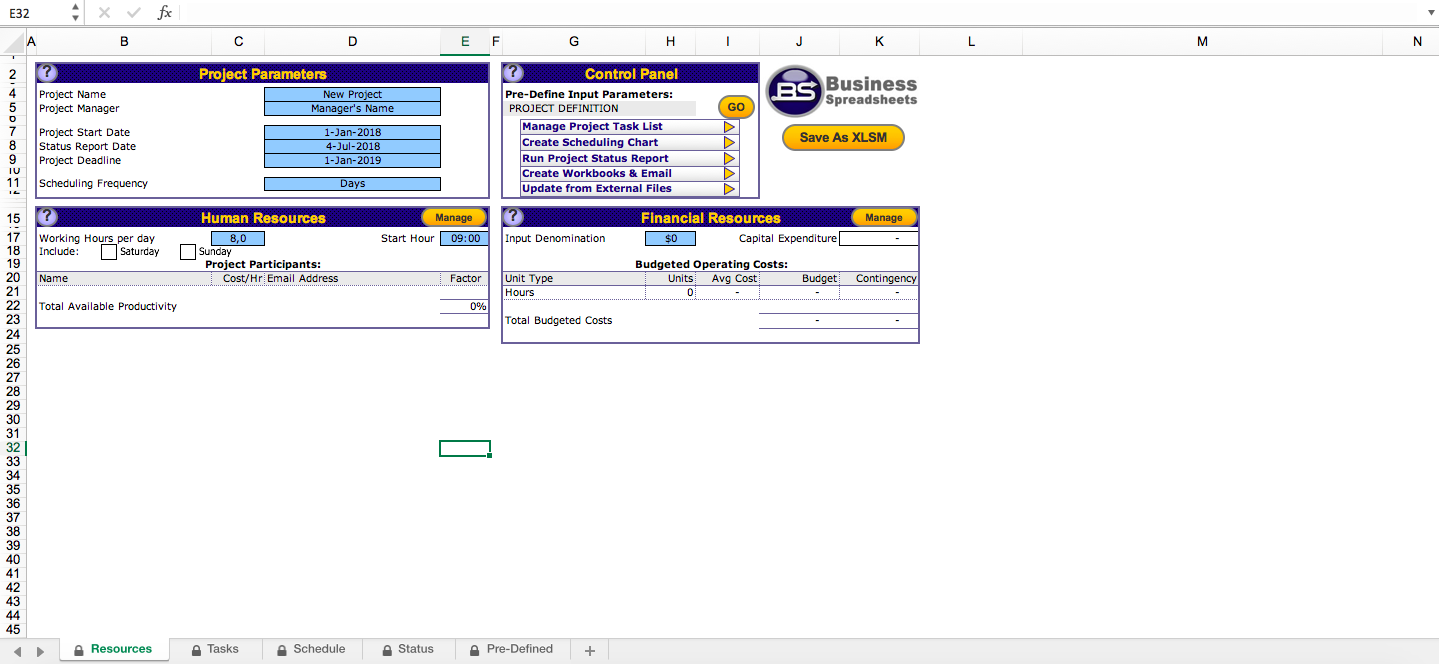This screenshot has height=664, width=1439.
Task: Open the PROJECT DEFINITION parameters list
Action: 600,107
